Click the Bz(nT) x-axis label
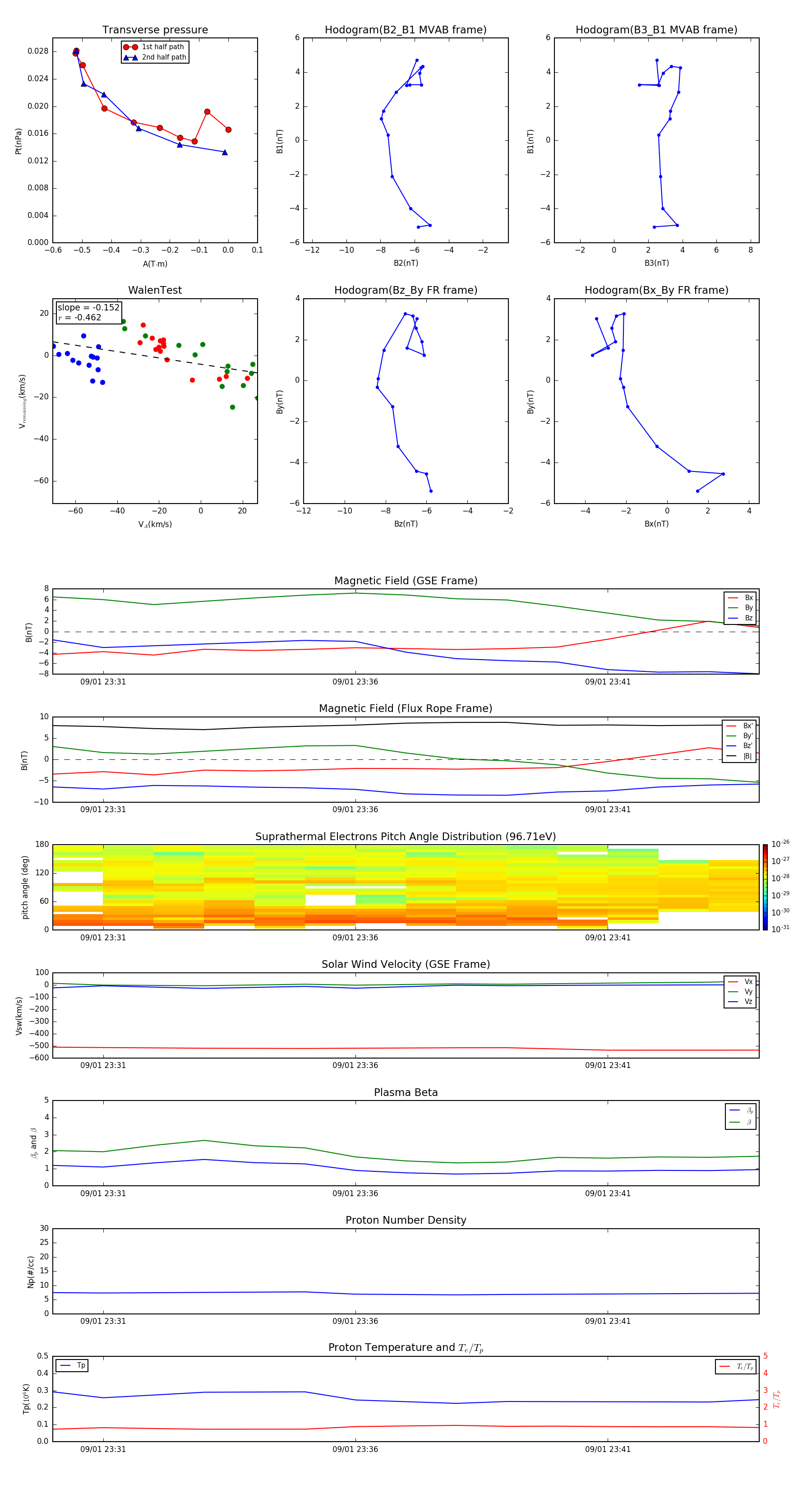This screenshot has height=1489, width=812. pos(406,524)
